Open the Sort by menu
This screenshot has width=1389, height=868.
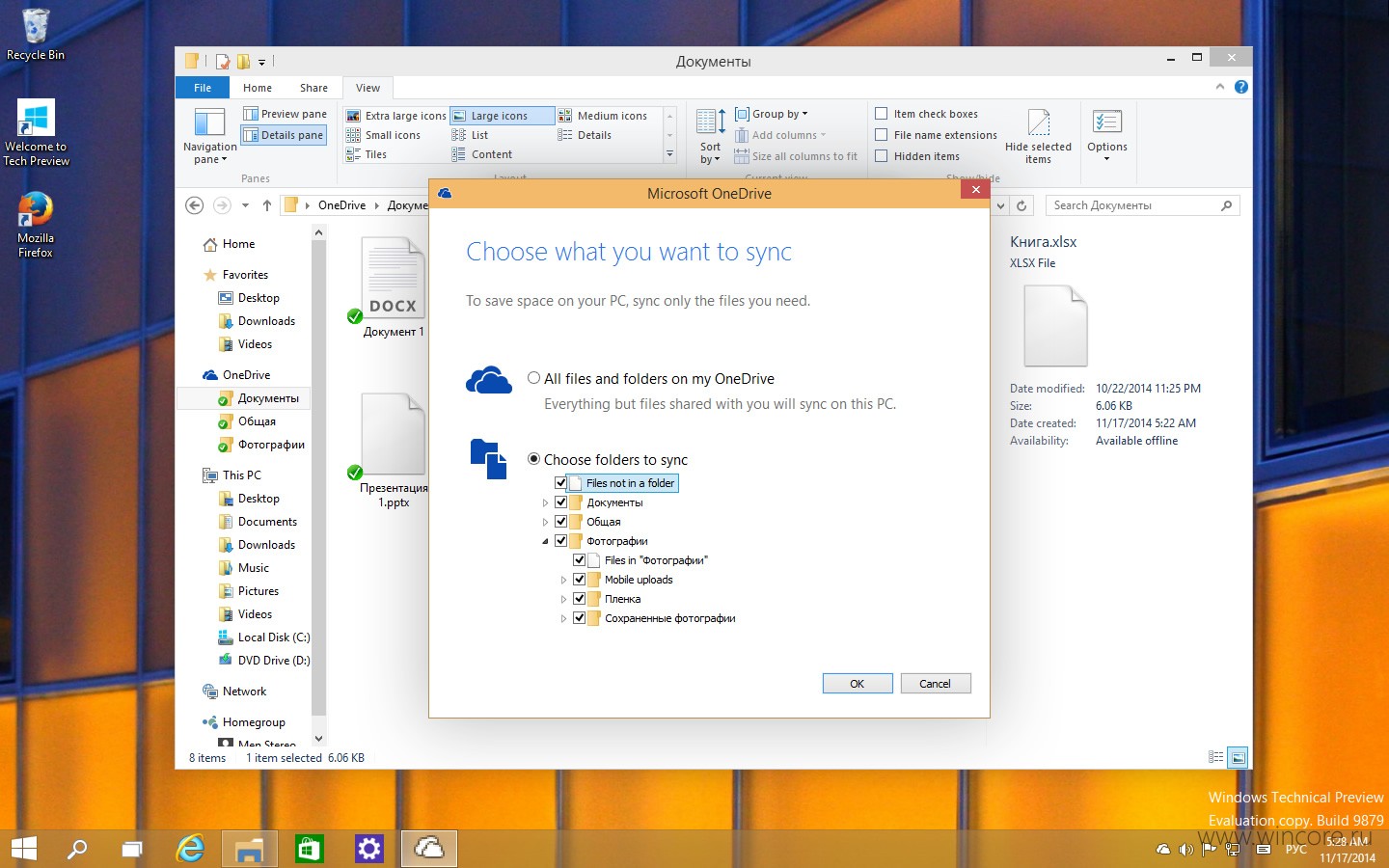711,136
